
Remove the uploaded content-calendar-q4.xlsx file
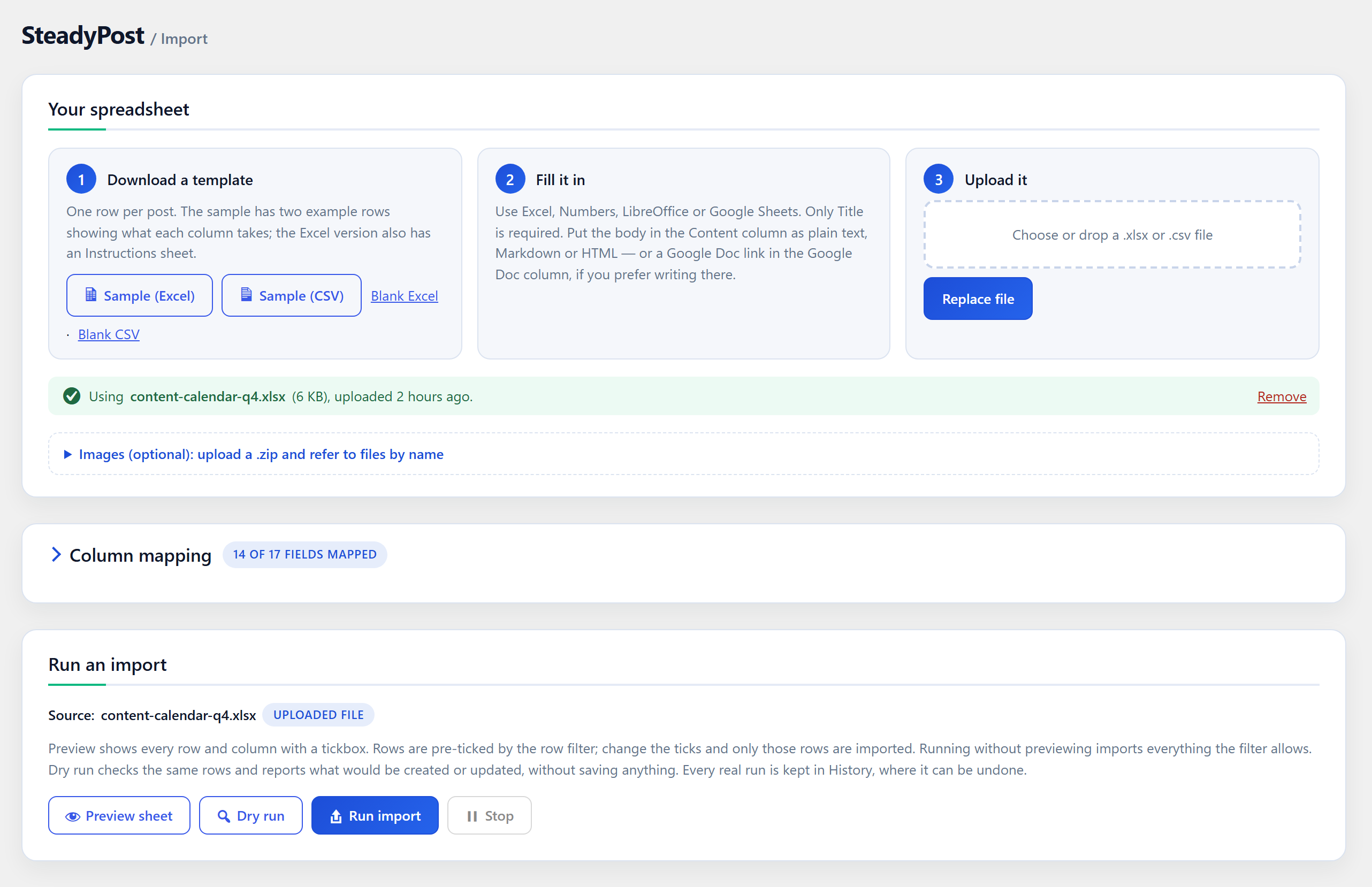click(x=1282, y=396)
